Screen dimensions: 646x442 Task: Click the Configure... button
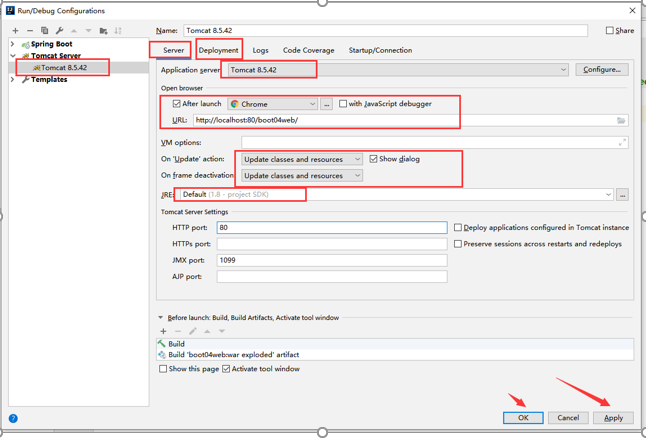[x=602, y=70]
